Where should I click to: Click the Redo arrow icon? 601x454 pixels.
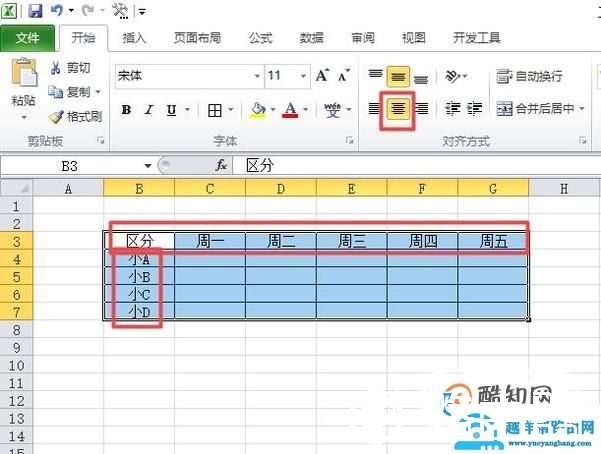[x=88, y=10]
